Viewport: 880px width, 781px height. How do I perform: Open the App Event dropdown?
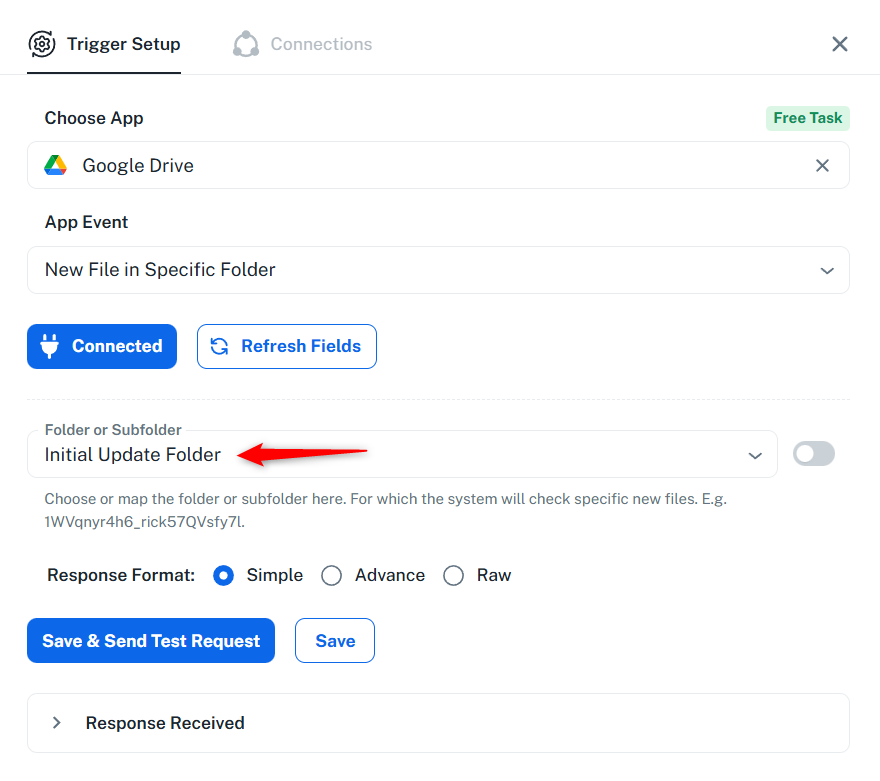pos(438,270)
